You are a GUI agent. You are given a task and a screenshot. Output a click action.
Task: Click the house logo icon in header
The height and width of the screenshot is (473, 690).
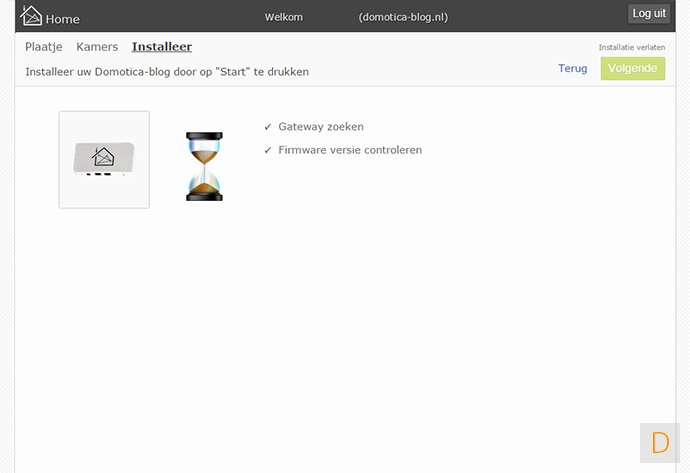click(31, 16)
